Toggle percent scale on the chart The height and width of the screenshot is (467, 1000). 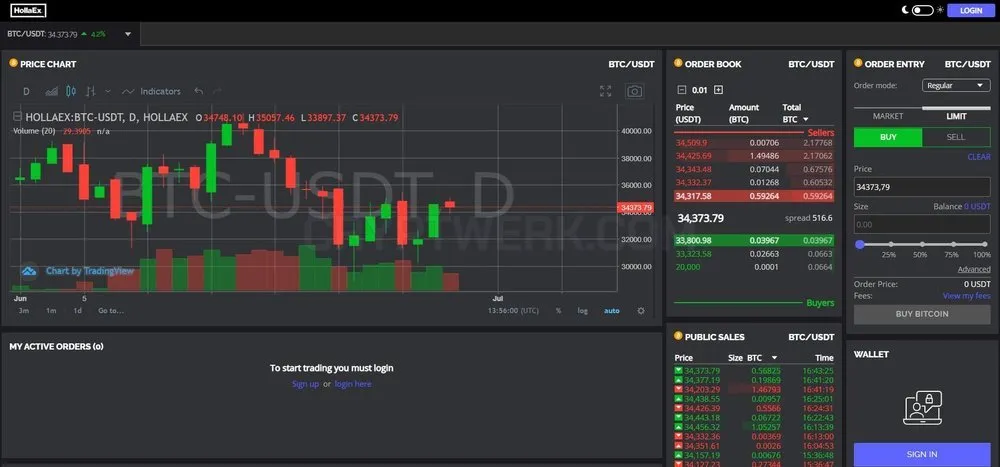(559, 311)
